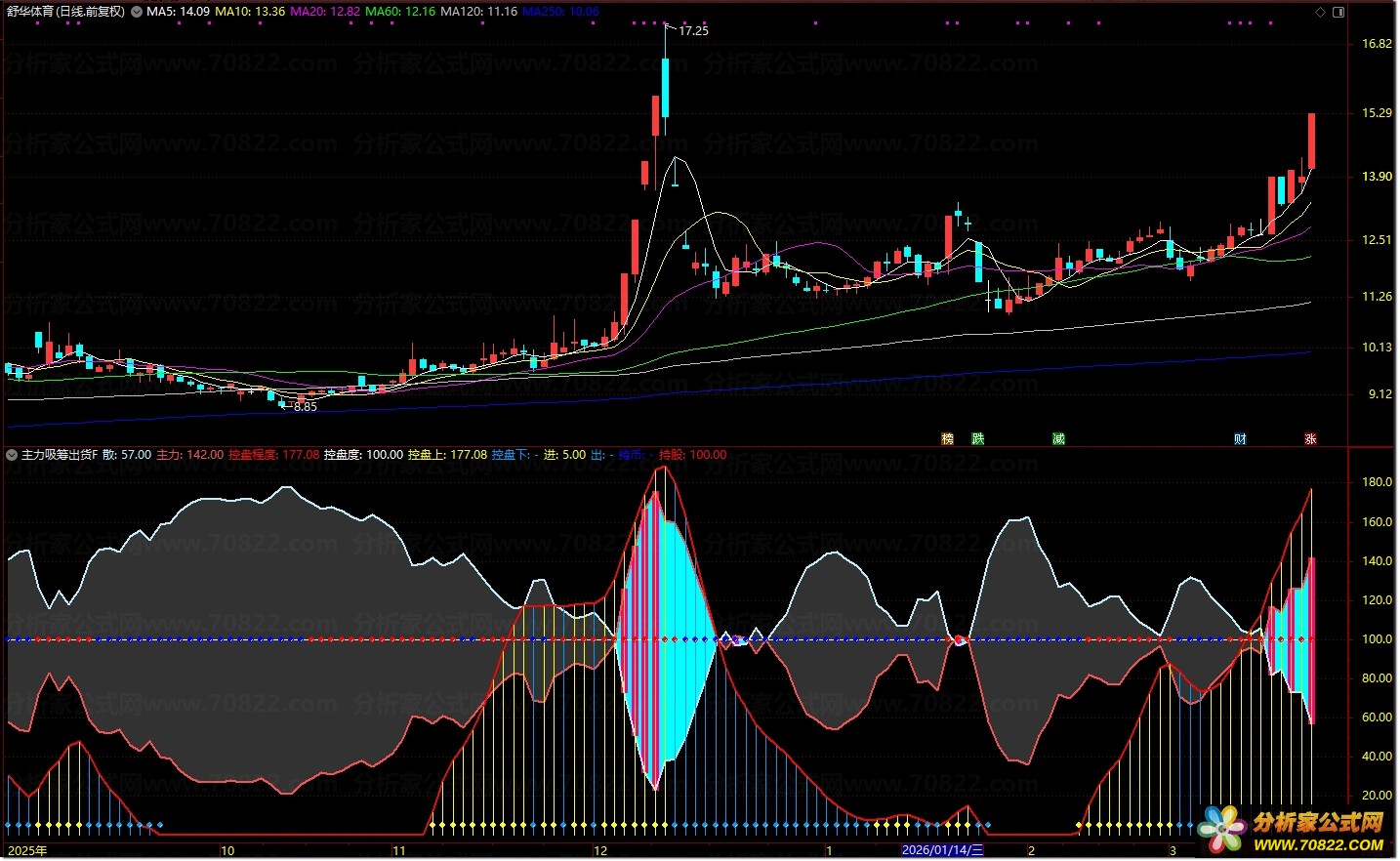Click the 15.29 price axis label
This screenshot has height=861, width=1400.
1377,113
